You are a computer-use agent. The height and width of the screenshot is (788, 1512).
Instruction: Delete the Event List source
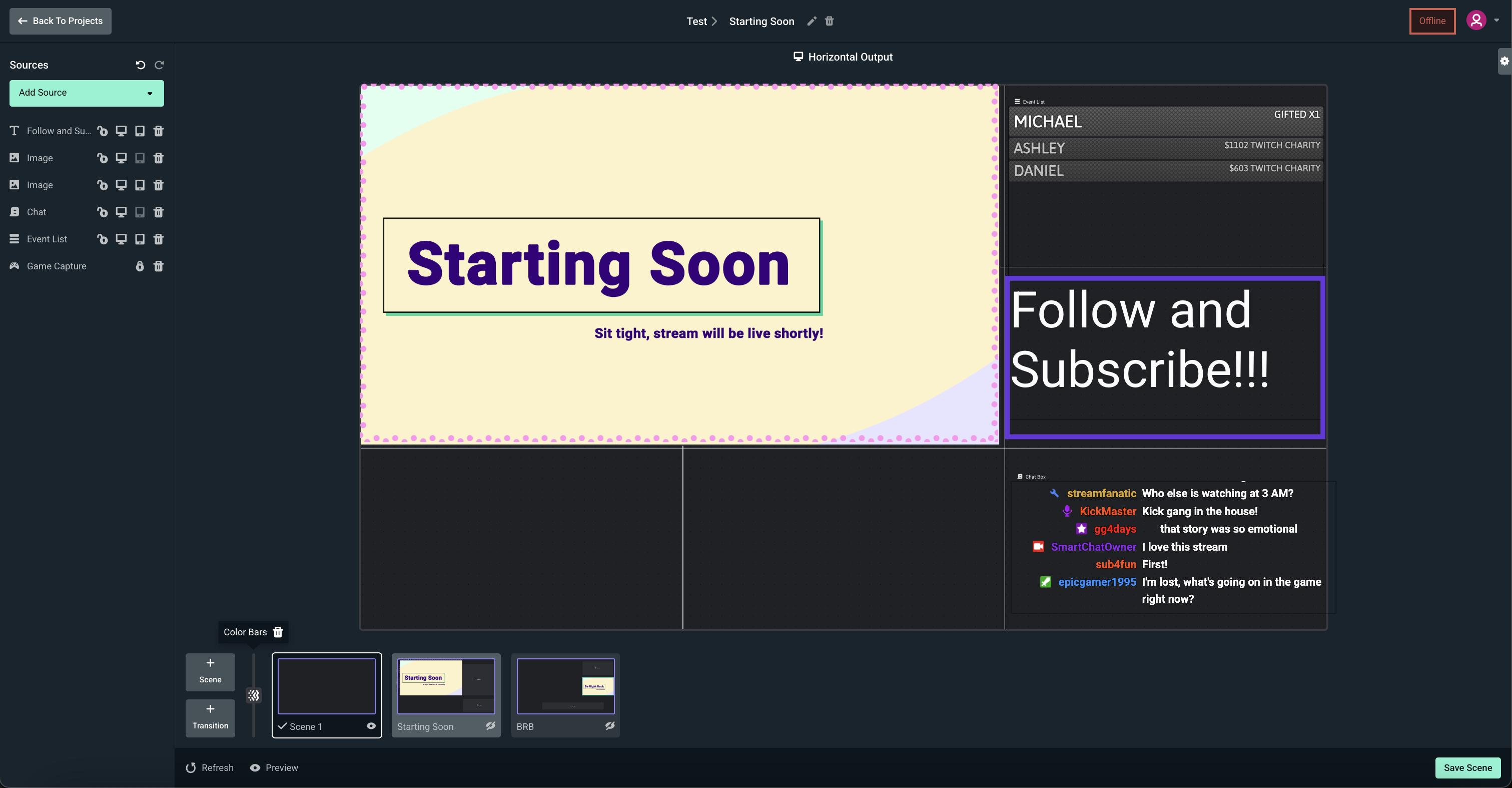[159, 239]
